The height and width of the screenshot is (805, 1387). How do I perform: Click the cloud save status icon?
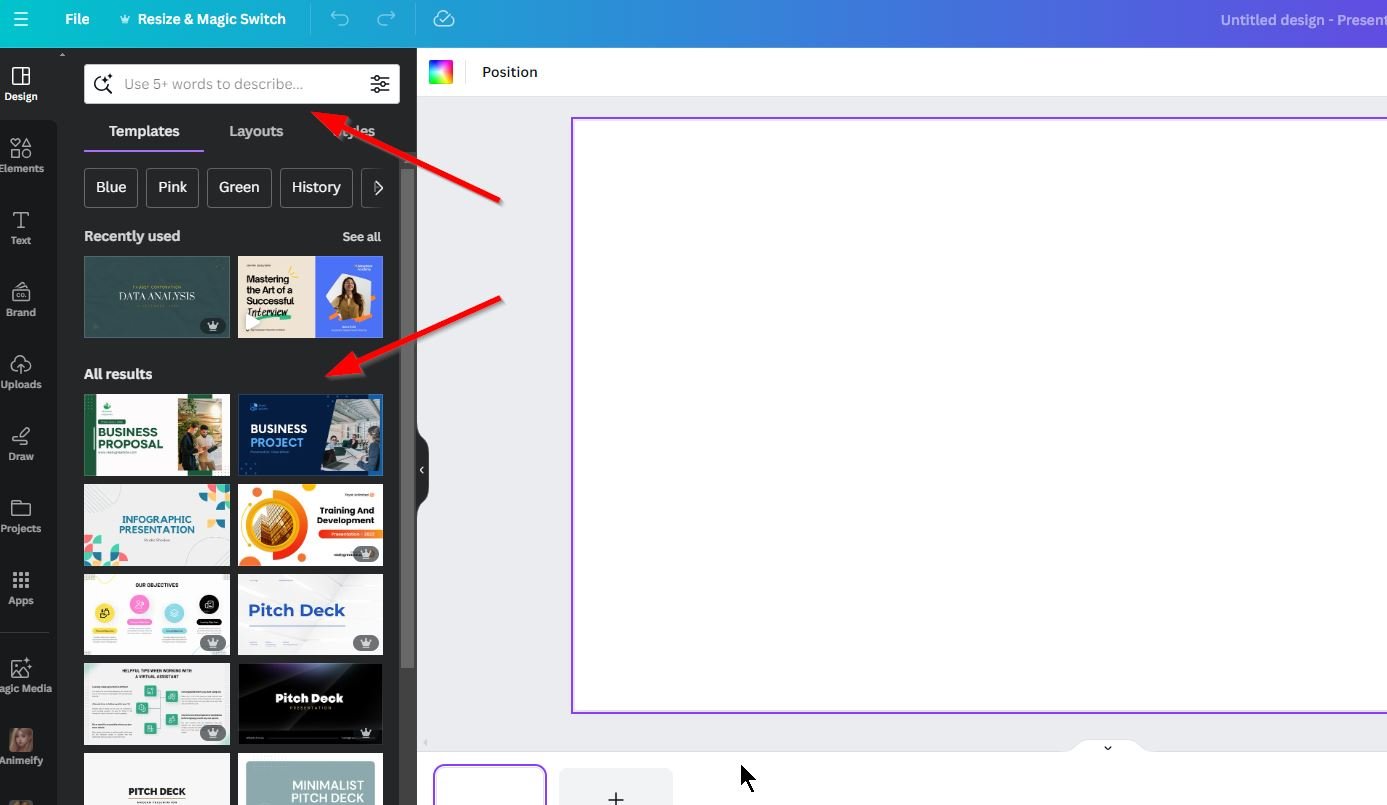point(444,19)
